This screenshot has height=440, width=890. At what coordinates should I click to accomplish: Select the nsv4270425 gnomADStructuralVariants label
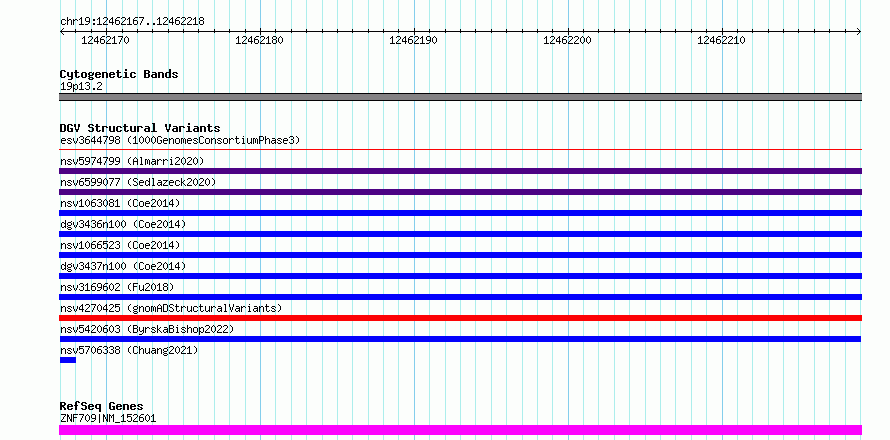171,308
